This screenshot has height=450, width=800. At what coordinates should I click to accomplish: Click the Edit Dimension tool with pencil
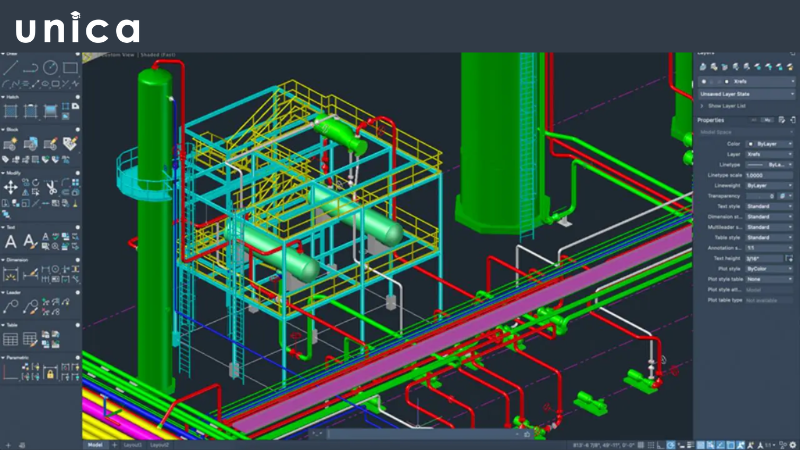(31, 274)
